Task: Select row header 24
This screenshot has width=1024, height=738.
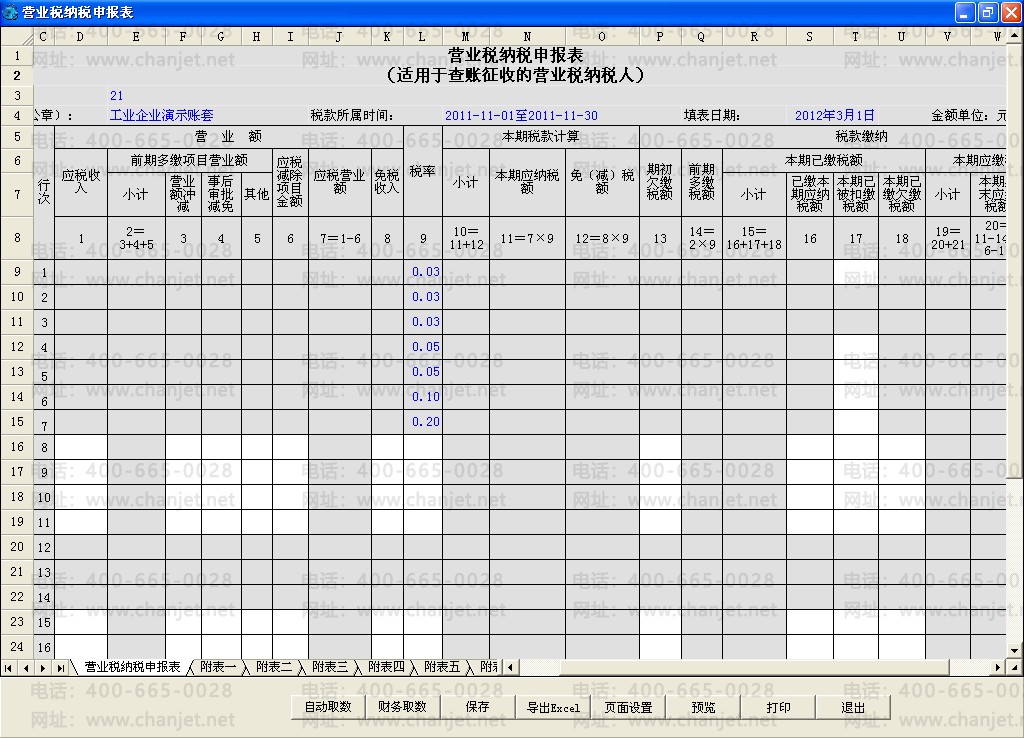Action: [17, 647]
